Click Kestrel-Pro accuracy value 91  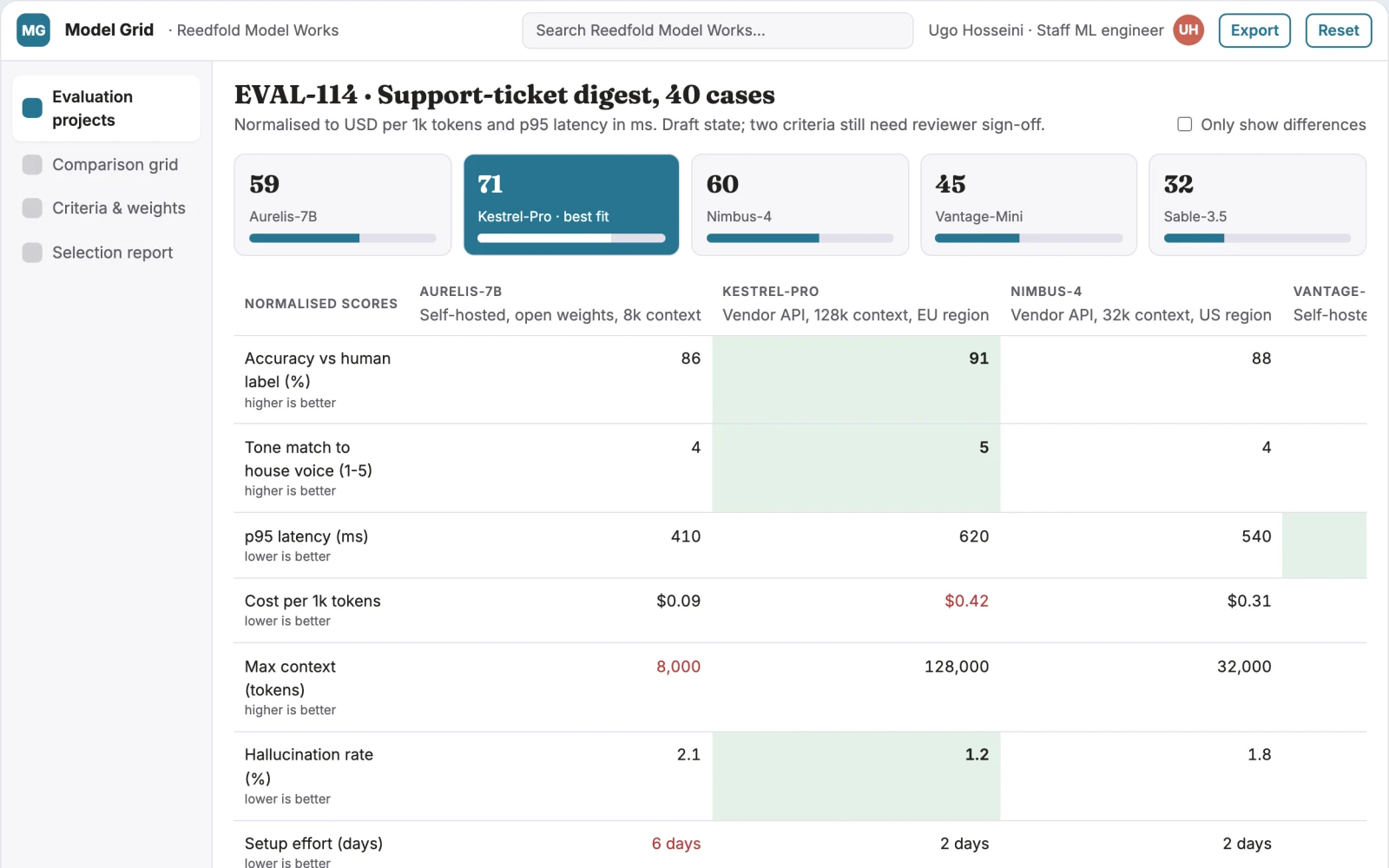[978, 358]
